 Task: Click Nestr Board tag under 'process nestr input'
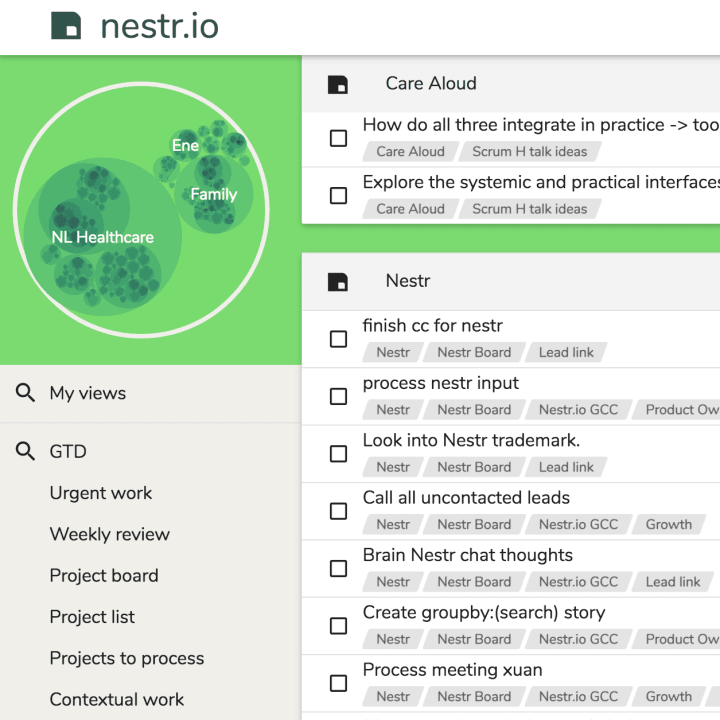click(x=474, y=410)
